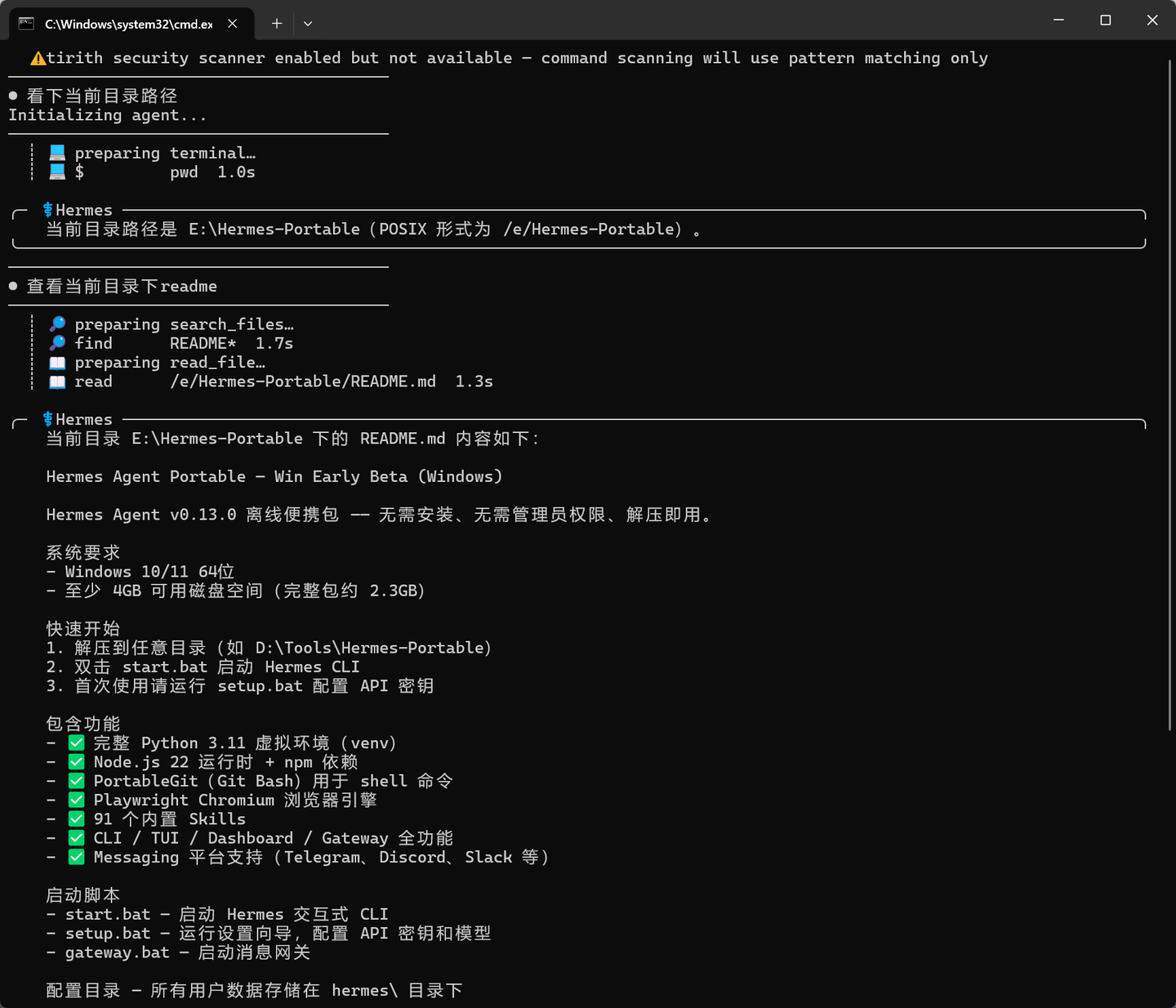1176x1008 pixels.
Task: Click the green check beside 'Node.js 22'
Action: (76, 762)
